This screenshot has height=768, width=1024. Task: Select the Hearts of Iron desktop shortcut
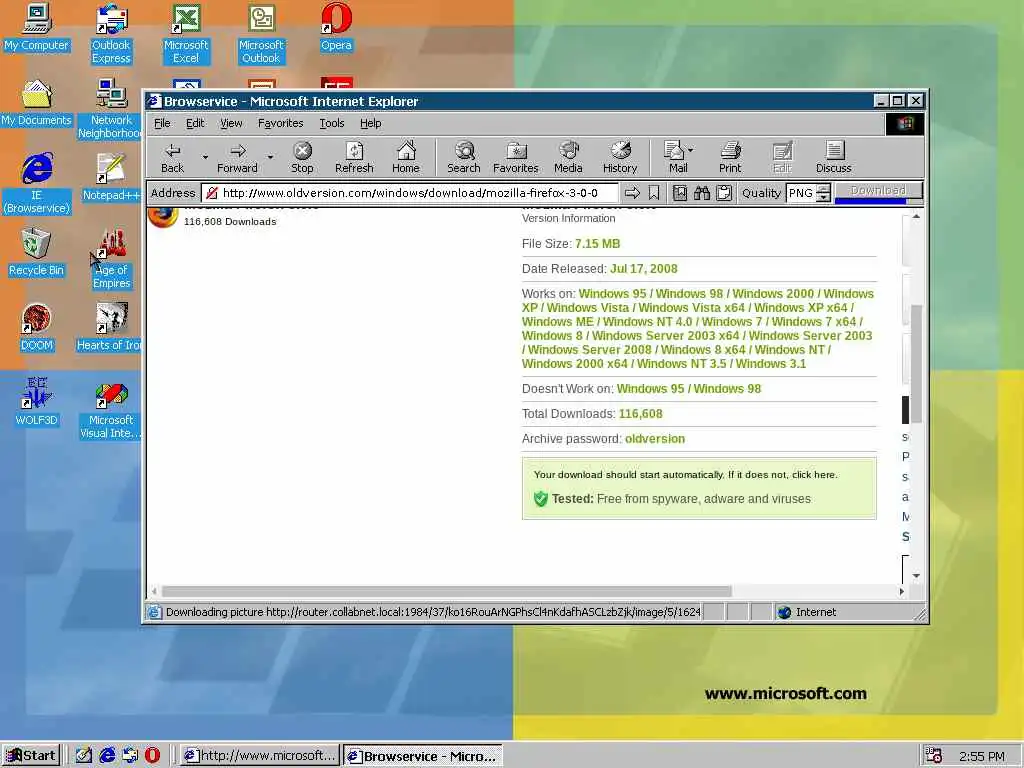110,327
